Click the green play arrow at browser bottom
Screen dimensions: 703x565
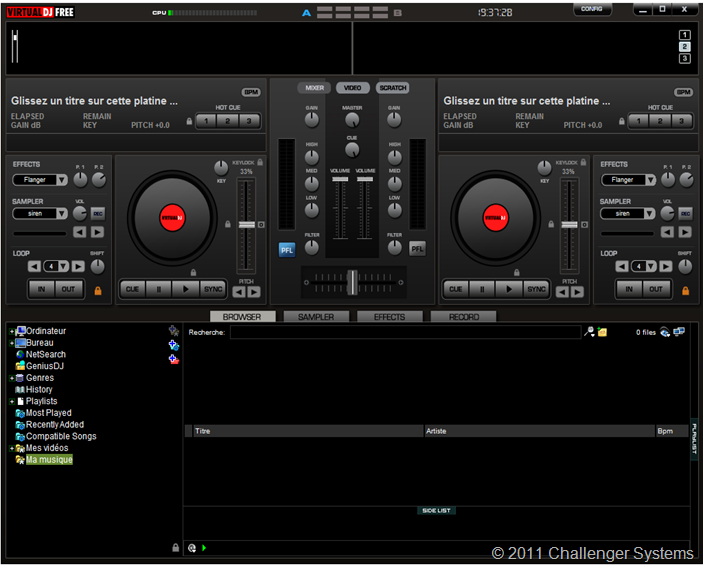pos(204,548)
